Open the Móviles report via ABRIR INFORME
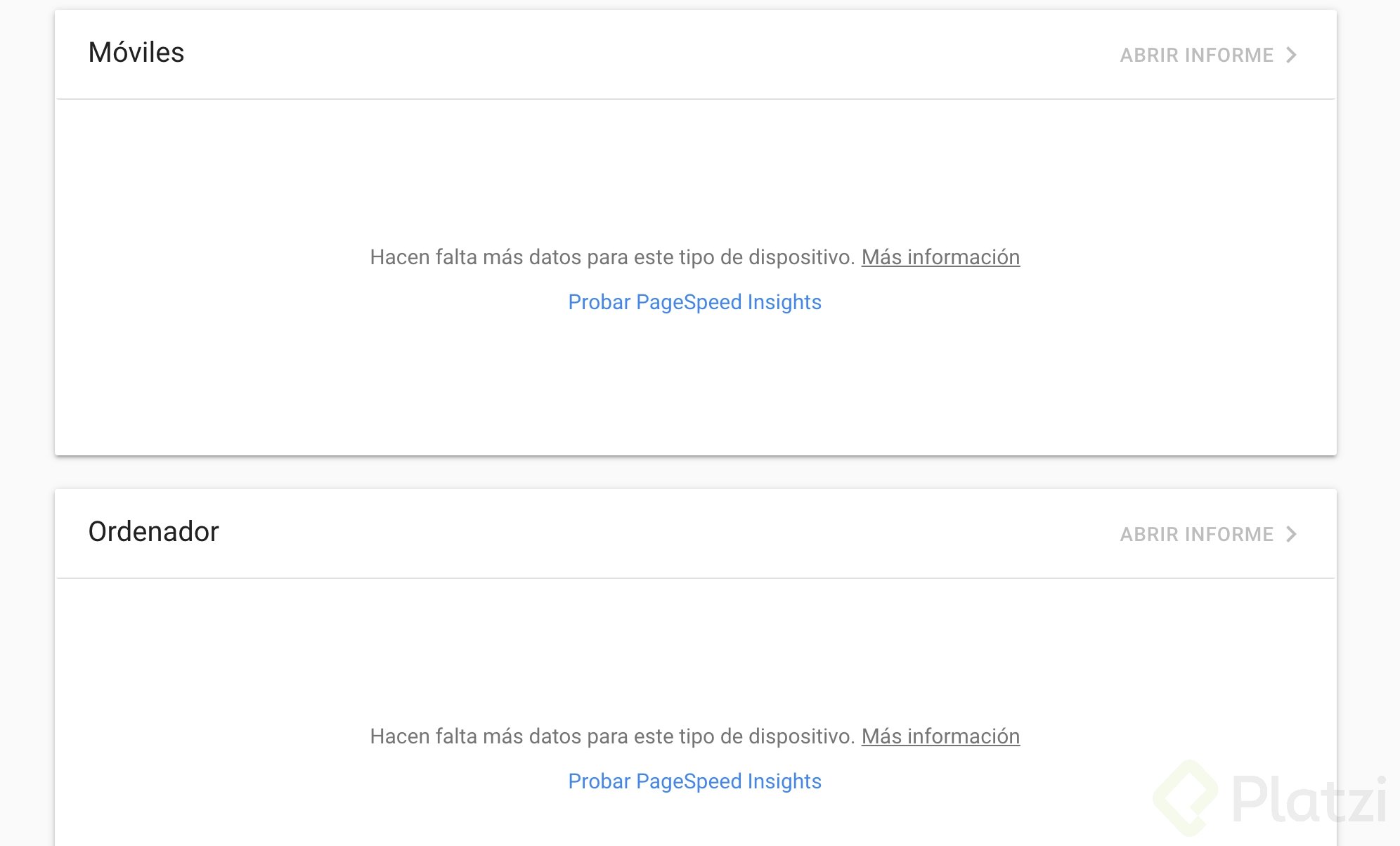Image resolution: width=1400 pixels, height=846 pixels. [1197, 55]
